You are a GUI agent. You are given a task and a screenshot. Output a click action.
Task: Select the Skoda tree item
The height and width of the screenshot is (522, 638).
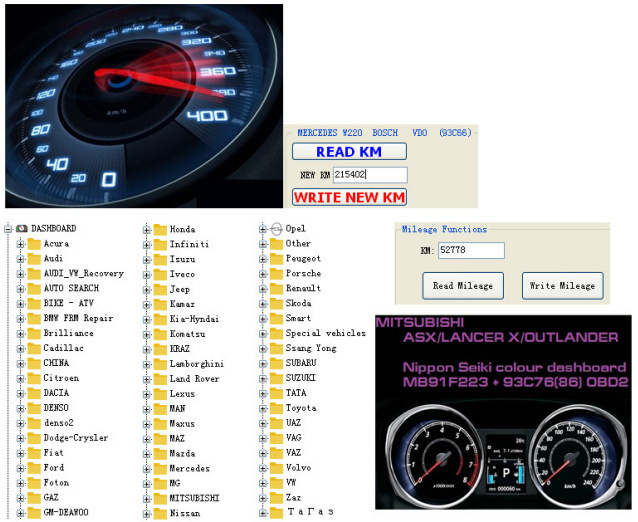299,304
